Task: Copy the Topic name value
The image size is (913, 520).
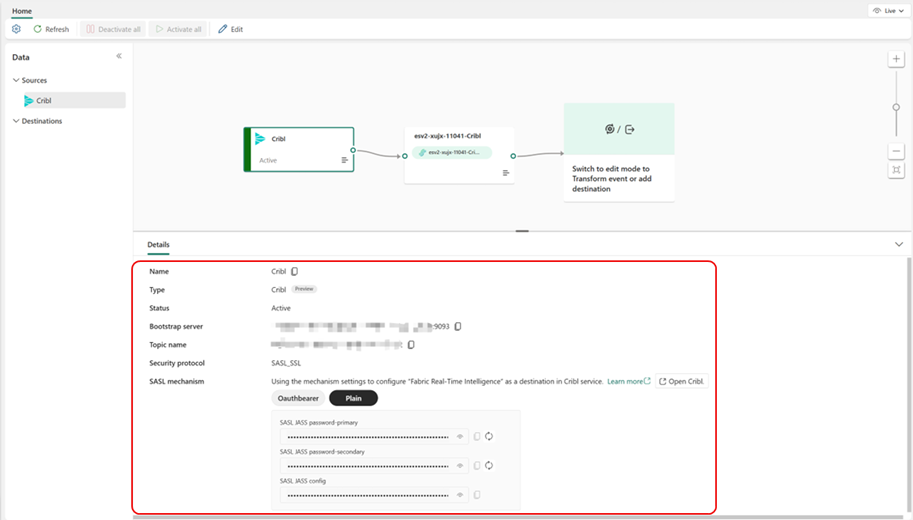Action: tap(411, 345)
